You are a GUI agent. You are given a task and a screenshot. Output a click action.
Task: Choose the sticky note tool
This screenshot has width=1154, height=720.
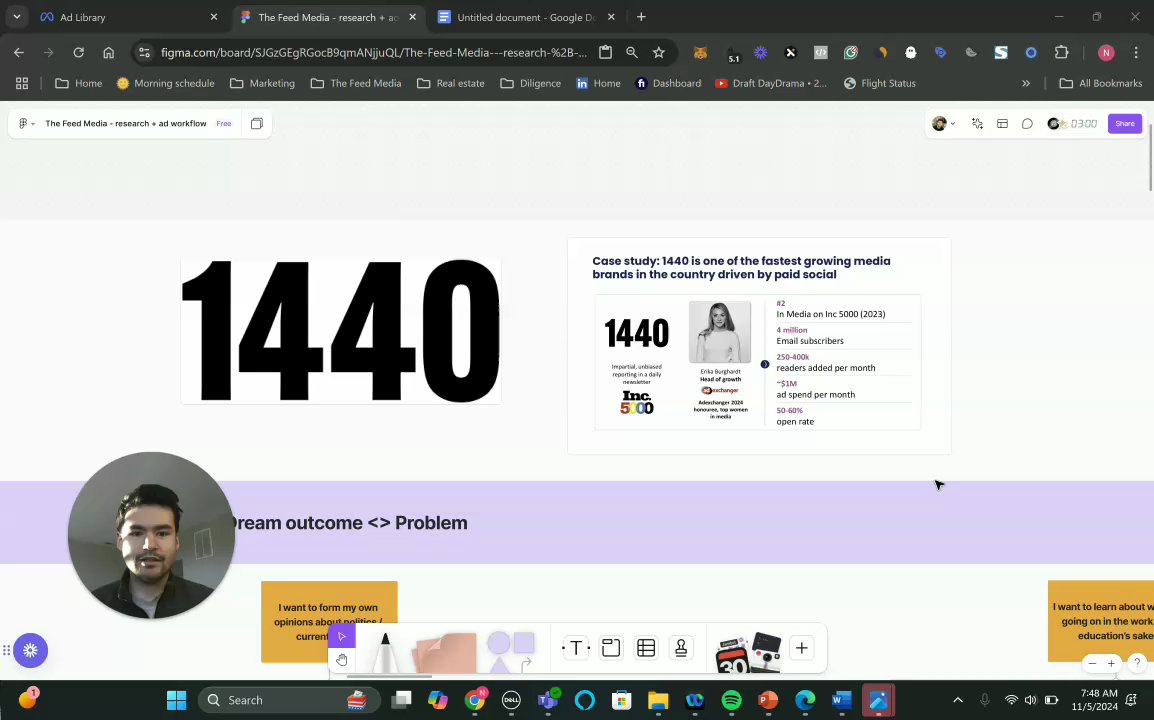445,652
